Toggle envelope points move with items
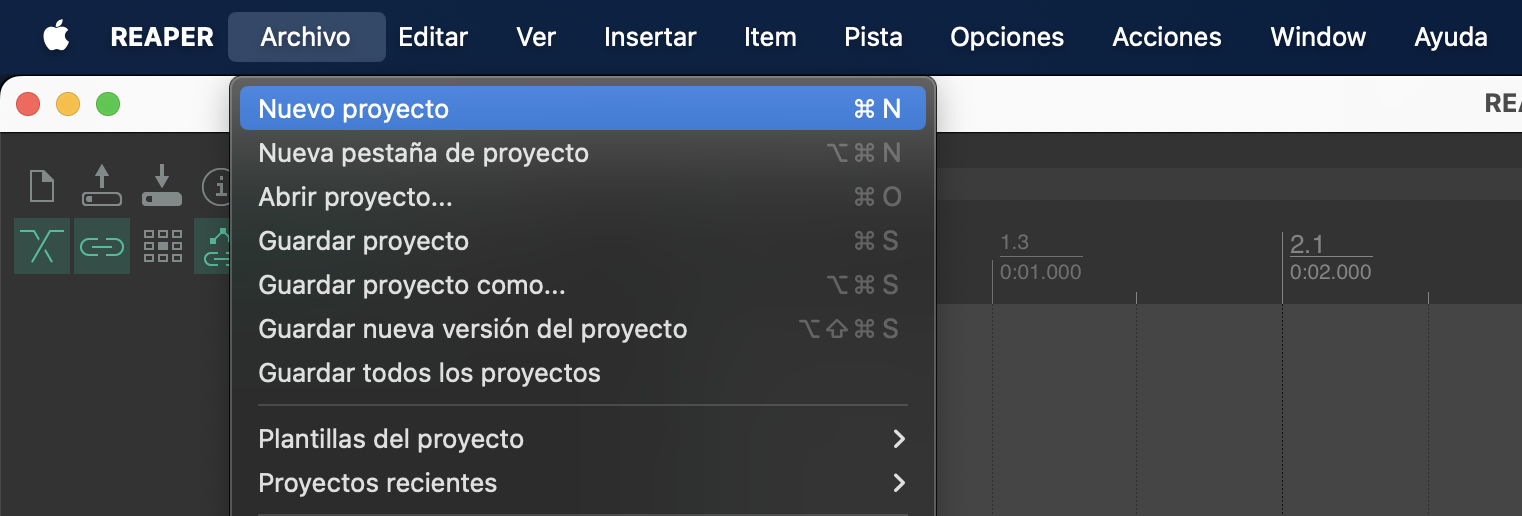1522x516 pixels. point(216,246)
